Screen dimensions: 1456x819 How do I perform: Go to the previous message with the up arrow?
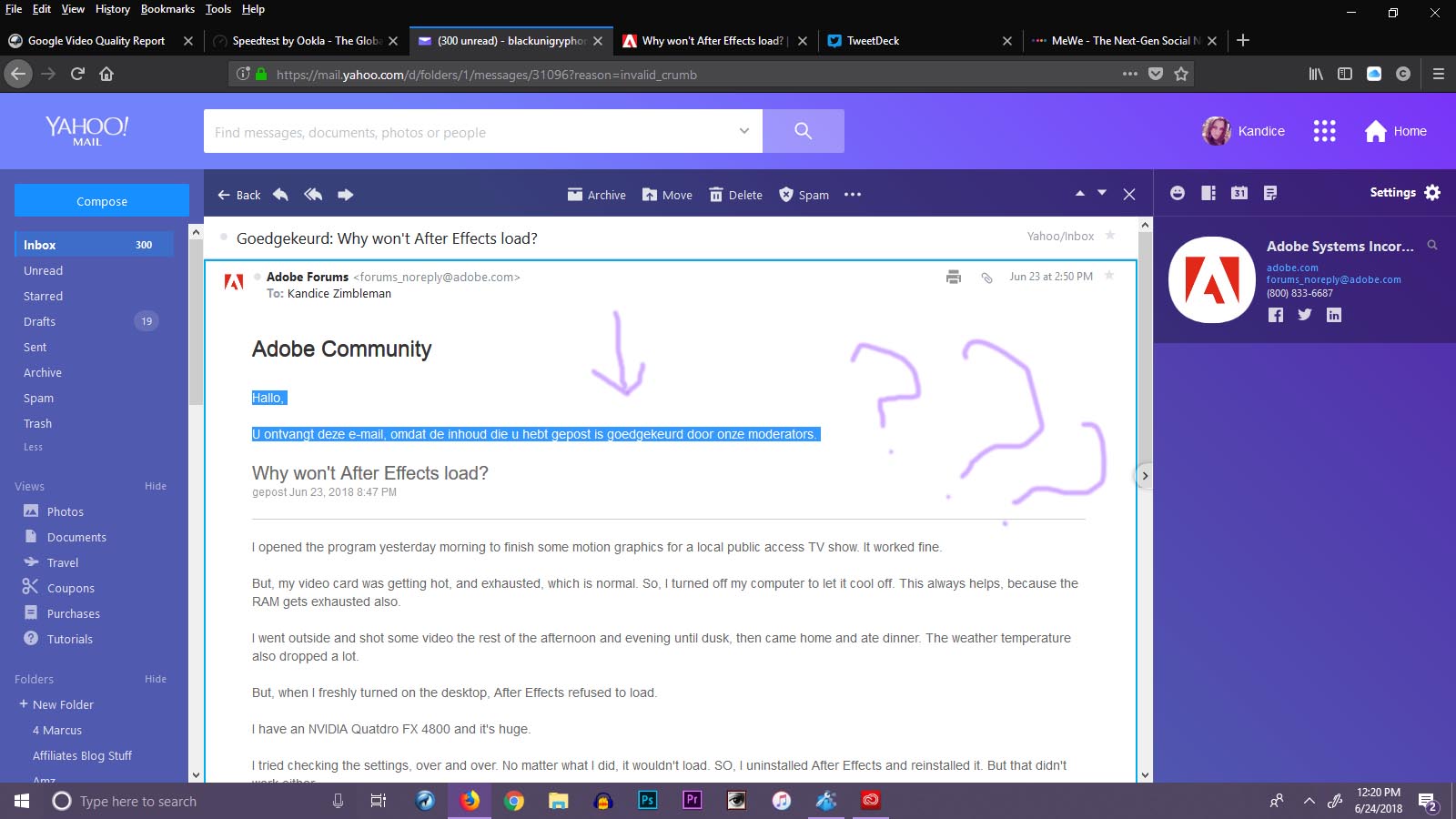coord(1080,193)
